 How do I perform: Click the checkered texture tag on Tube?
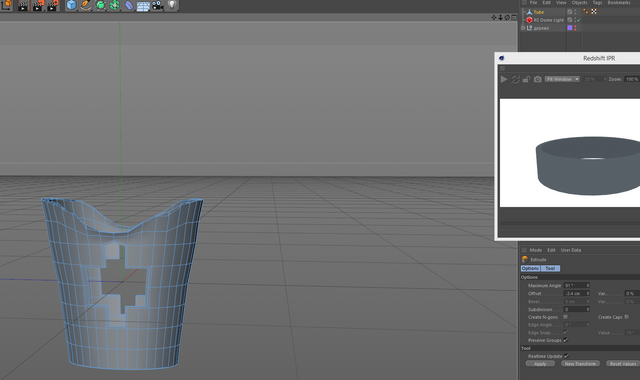[x=594, y=12]
